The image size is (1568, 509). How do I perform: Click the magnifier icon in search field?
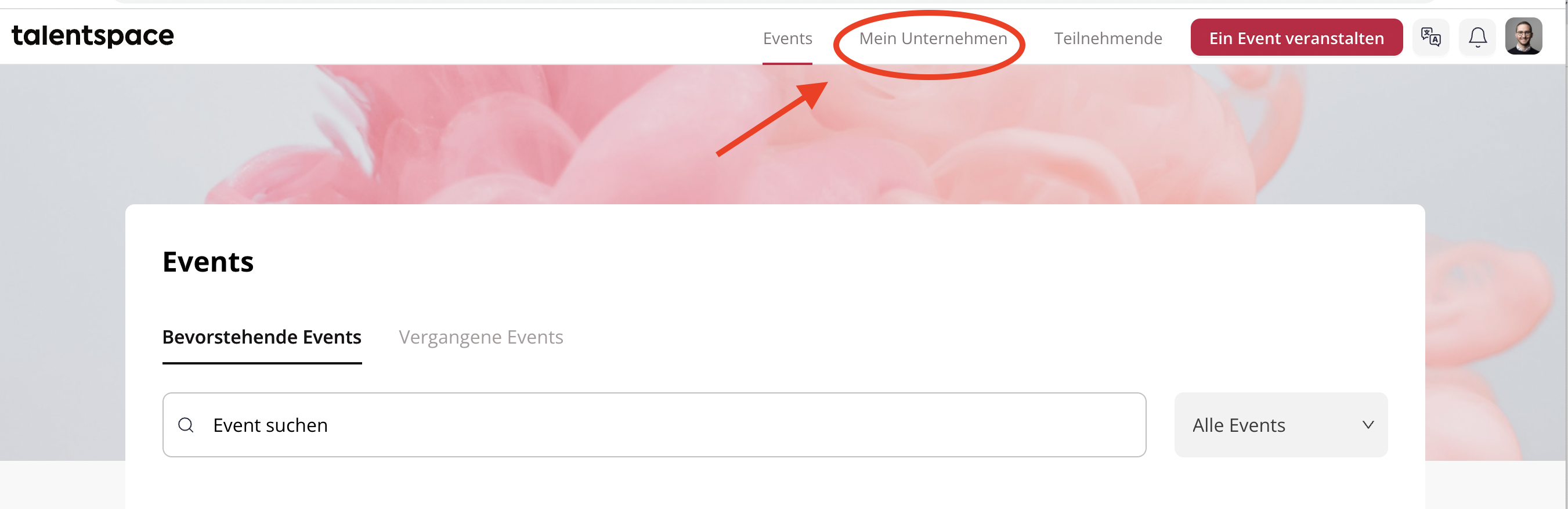[186, 425]
